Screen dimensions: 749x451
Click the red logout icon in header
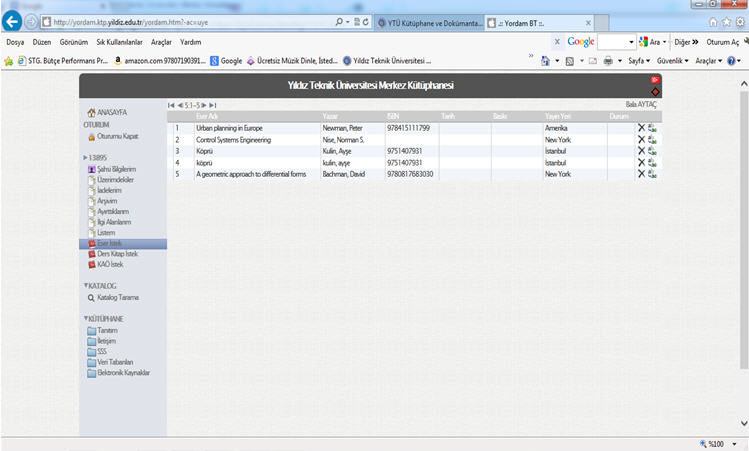click(656, 79)
